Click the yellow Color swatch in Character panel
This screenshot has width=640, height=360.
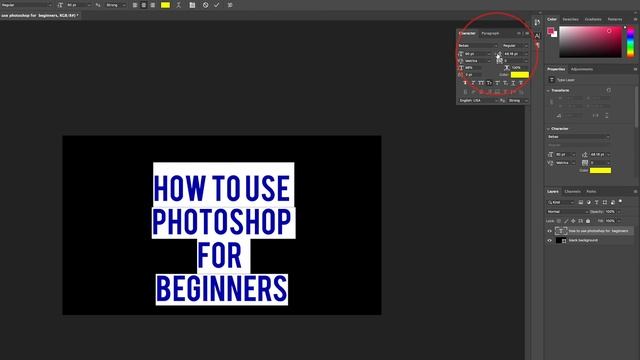520,75
